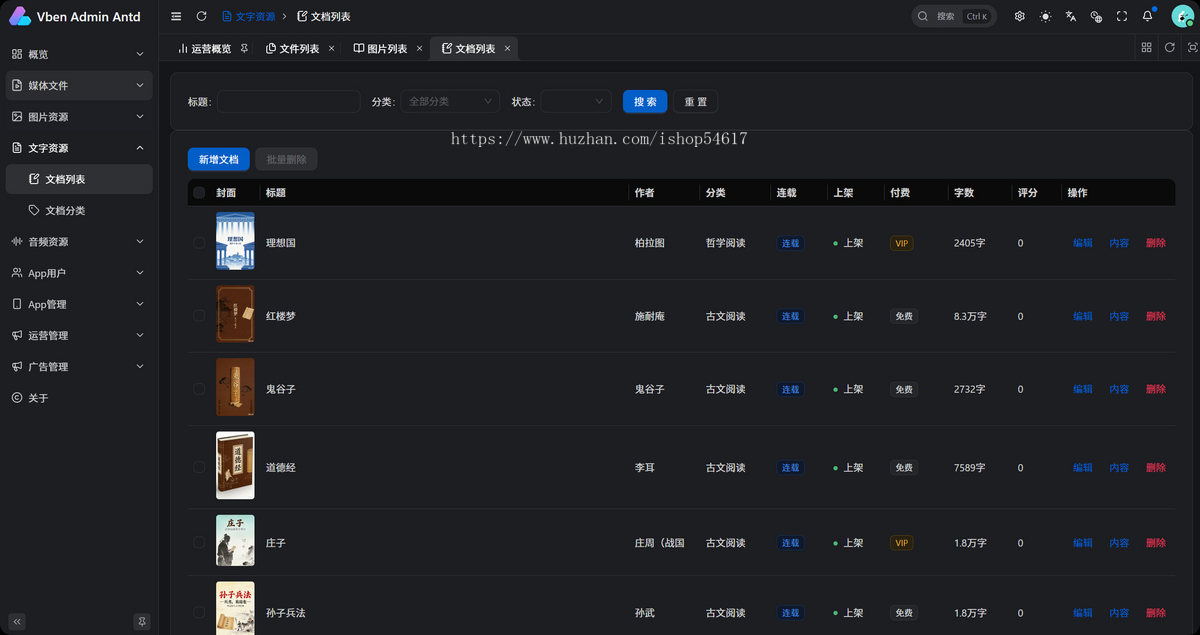Screen dimensions: 1200x635
Task: Close the 文件列表 tab
Action: point(331,48)
